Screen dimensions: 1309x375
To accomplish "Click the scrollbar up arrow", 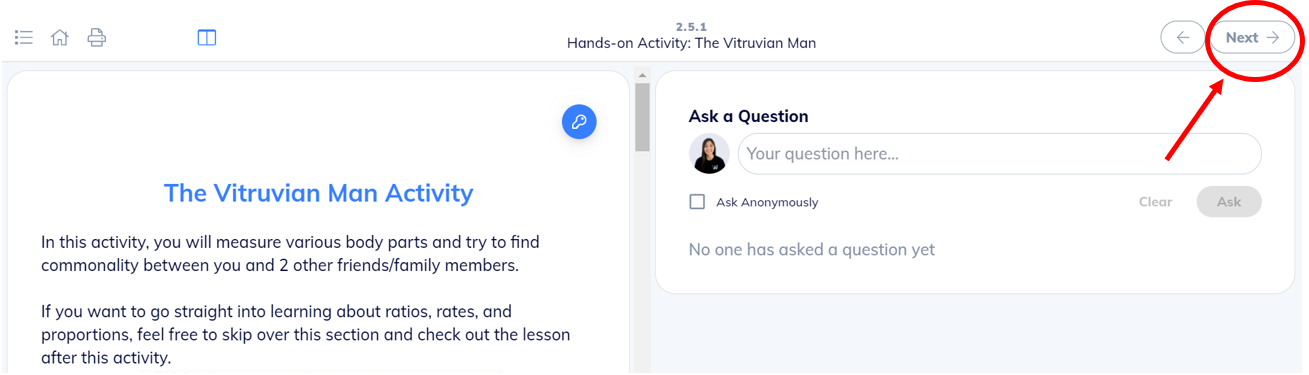I will point(643,75).
